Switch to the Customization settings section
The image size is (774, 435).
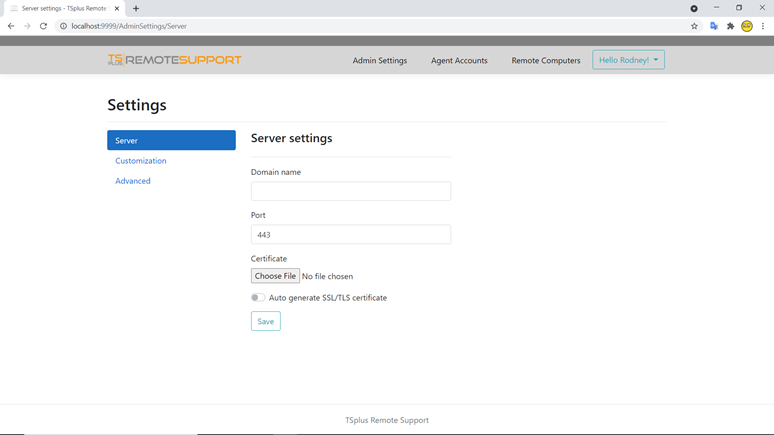click(x=141, y=161)
